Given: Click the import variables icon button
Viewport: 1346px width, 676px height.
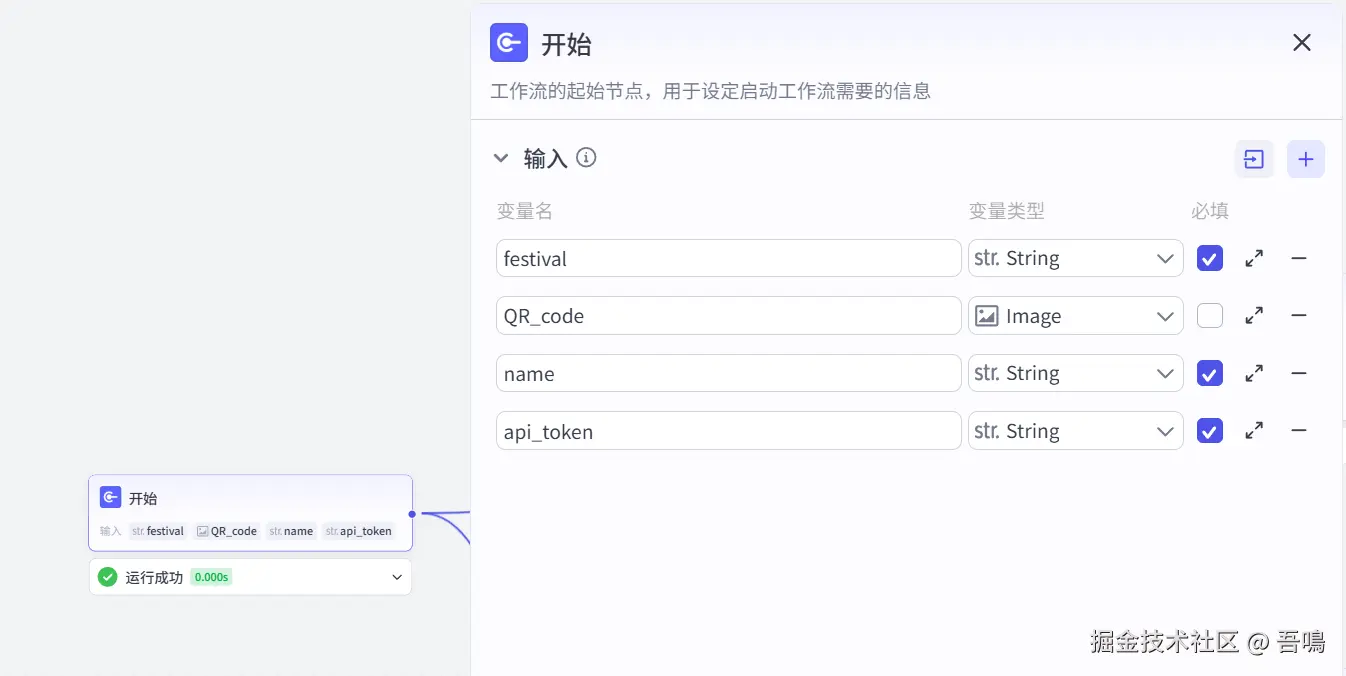Looking at the screenshot, I should [x=1254, y=159].
